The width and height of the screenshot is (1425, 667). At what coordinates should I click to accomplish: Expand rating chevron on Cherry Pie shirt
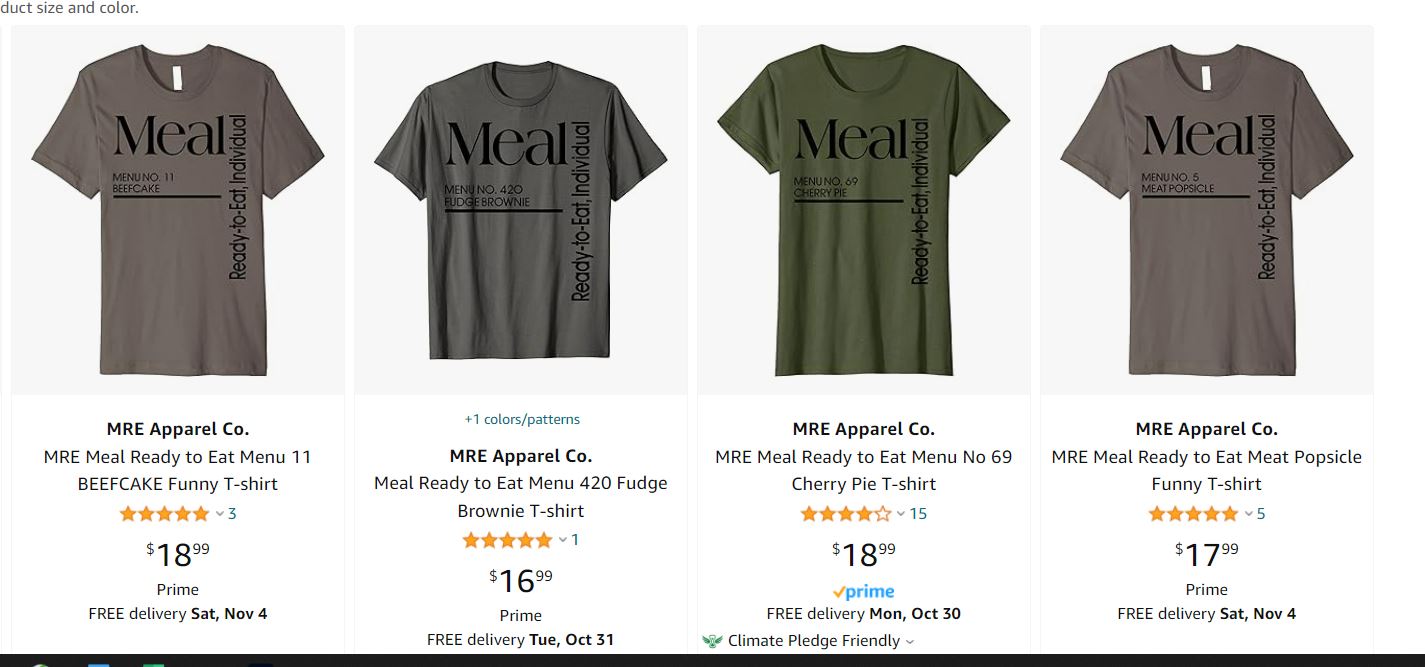click(x=900, y=514)
